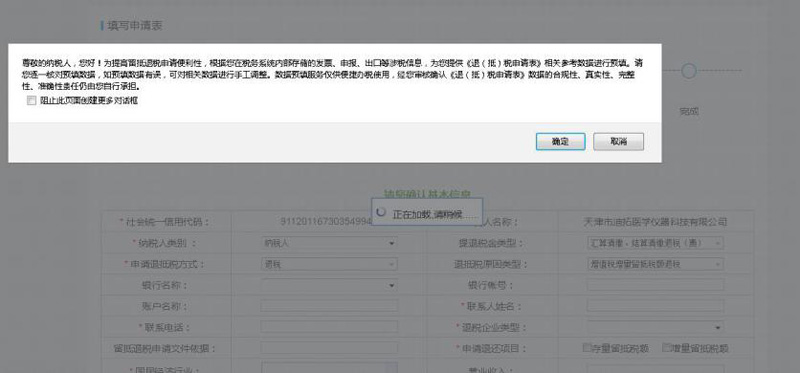Open the 银行名称 dropdown list
800x373 pixels.
[x=329, y=285]
